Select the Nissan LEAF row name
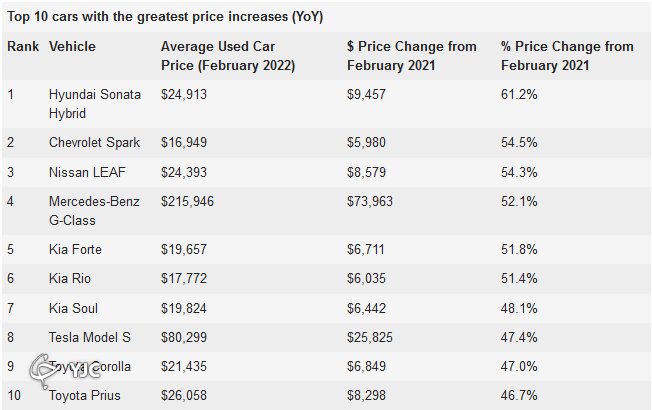 click(87, 171)
